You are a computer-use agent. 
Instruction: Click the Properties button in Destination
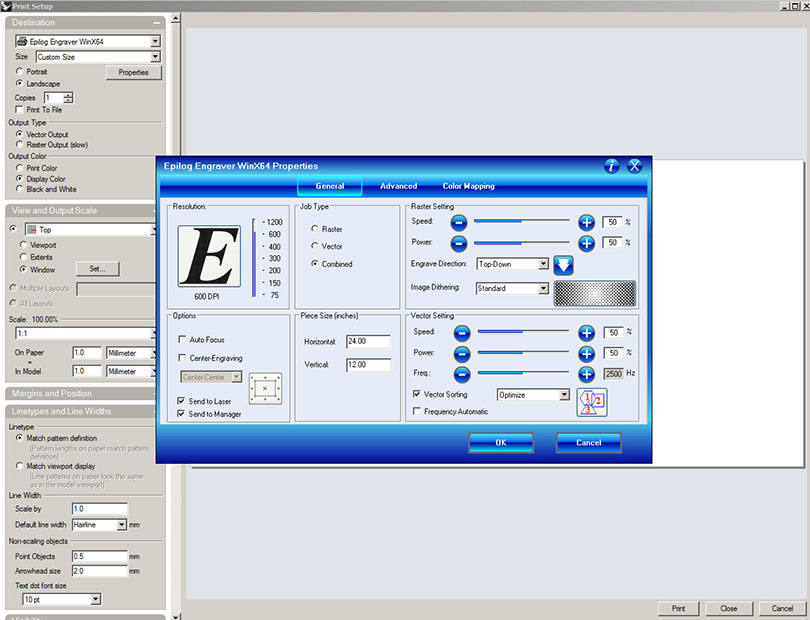tap(134, 72)
